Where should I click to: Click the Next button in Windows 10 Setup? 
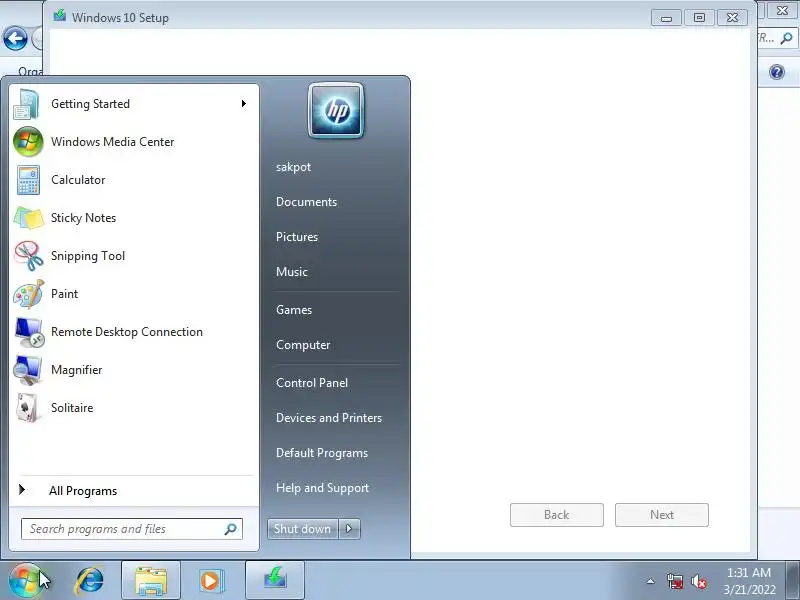click(x=662, y=515)
